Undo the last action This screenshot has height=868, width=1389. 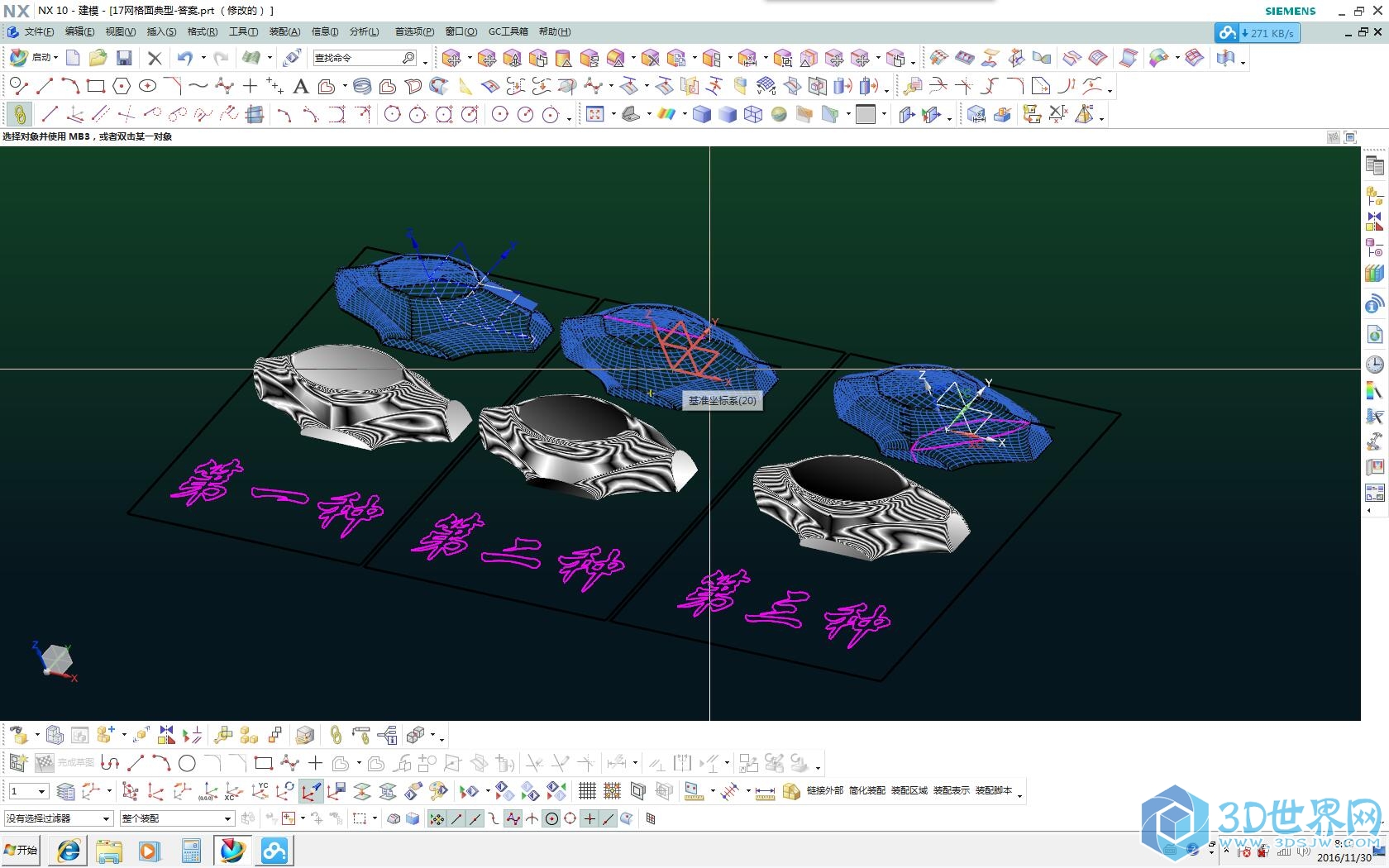click(x=185, y=58)
